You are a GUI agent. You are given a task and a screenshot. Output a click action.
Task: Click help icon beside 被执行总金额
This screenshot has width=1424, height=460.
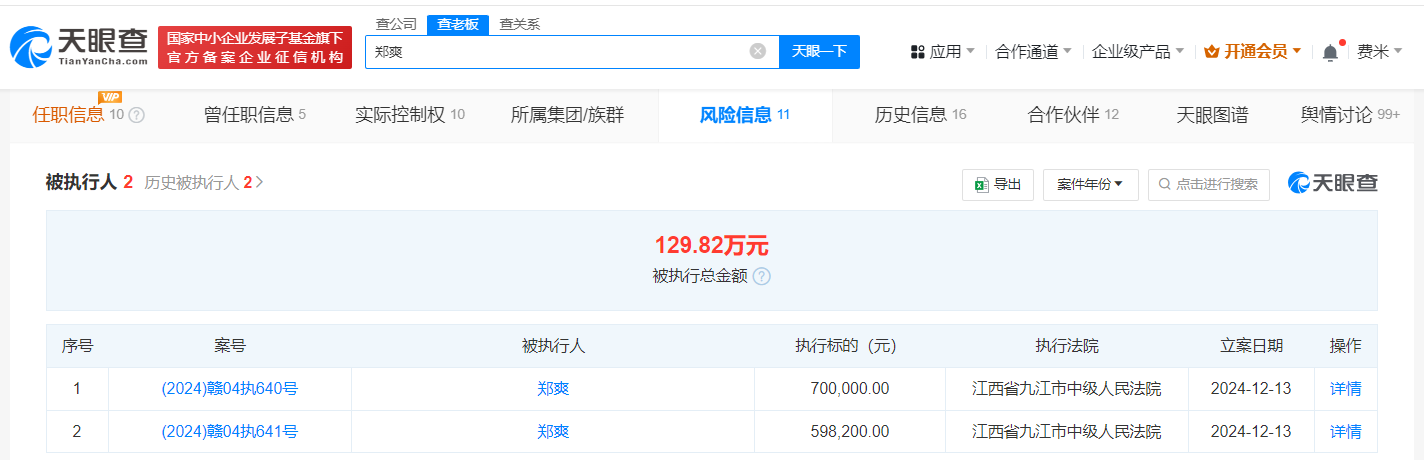(762, 276)
